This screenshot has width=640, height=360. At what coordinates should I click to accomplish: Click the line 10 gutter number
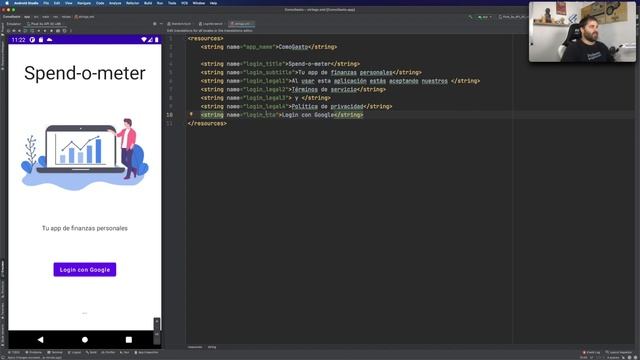(x=169, y=115)
